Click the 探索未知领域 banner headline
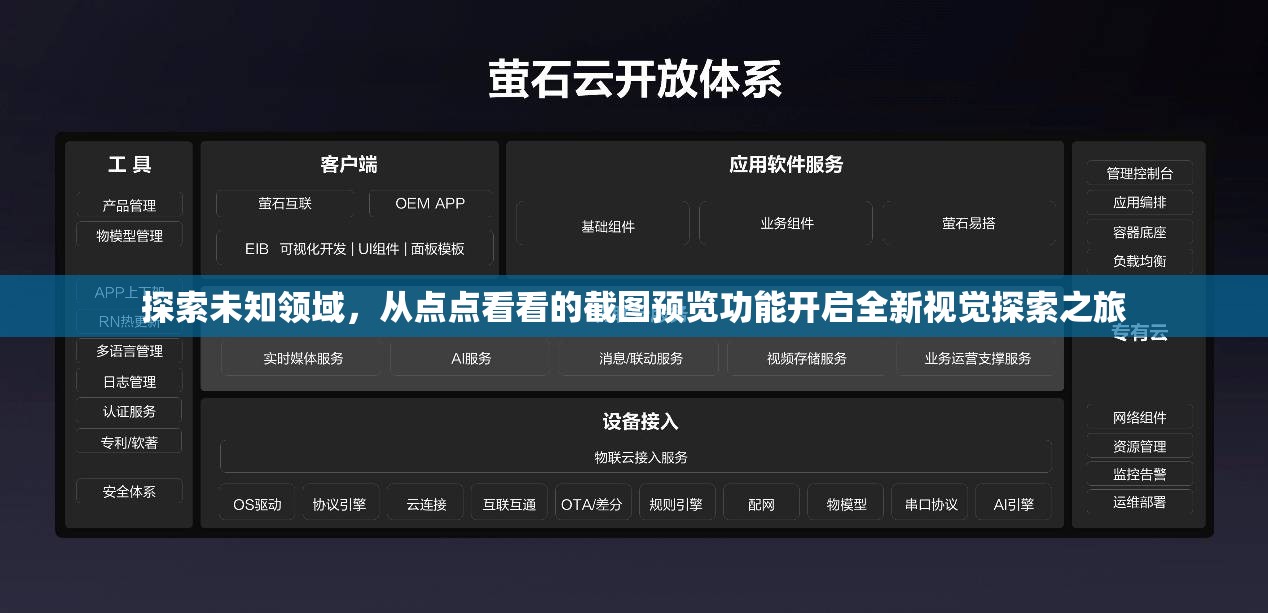The image size is (1268, 613). click(634, 307)
